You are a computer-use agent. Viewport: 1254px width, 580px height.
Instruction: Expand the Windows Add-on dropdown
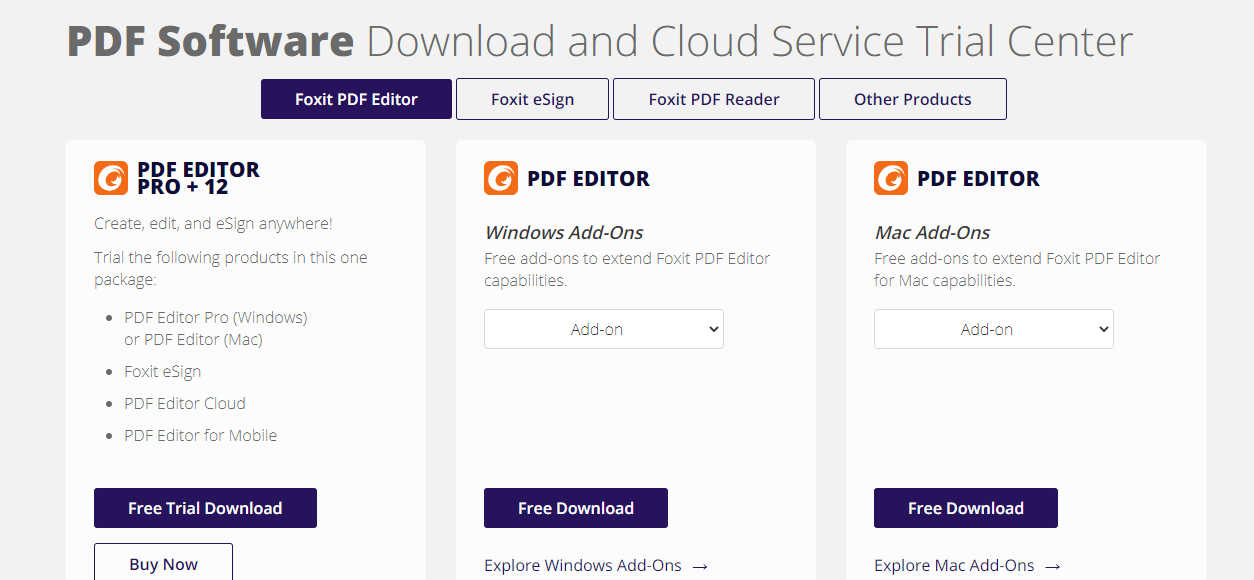(604, 329)
